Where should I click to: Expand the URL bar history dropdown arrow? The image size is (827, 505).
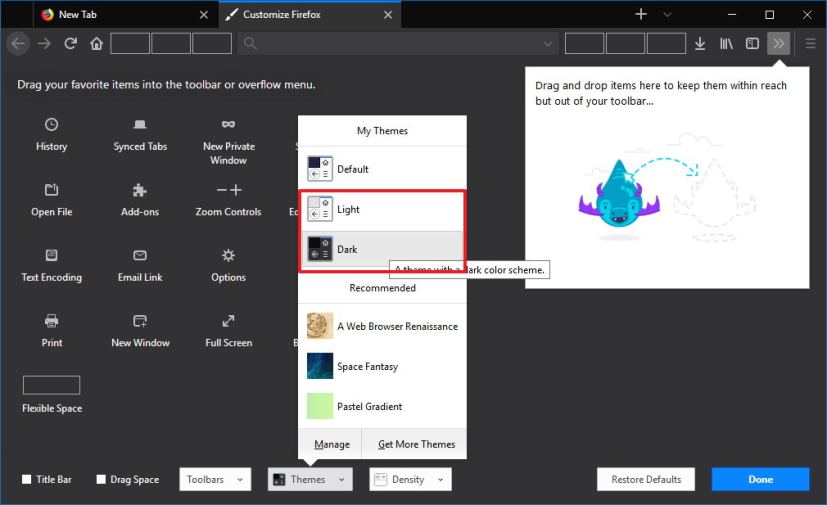tap(548, 44)
